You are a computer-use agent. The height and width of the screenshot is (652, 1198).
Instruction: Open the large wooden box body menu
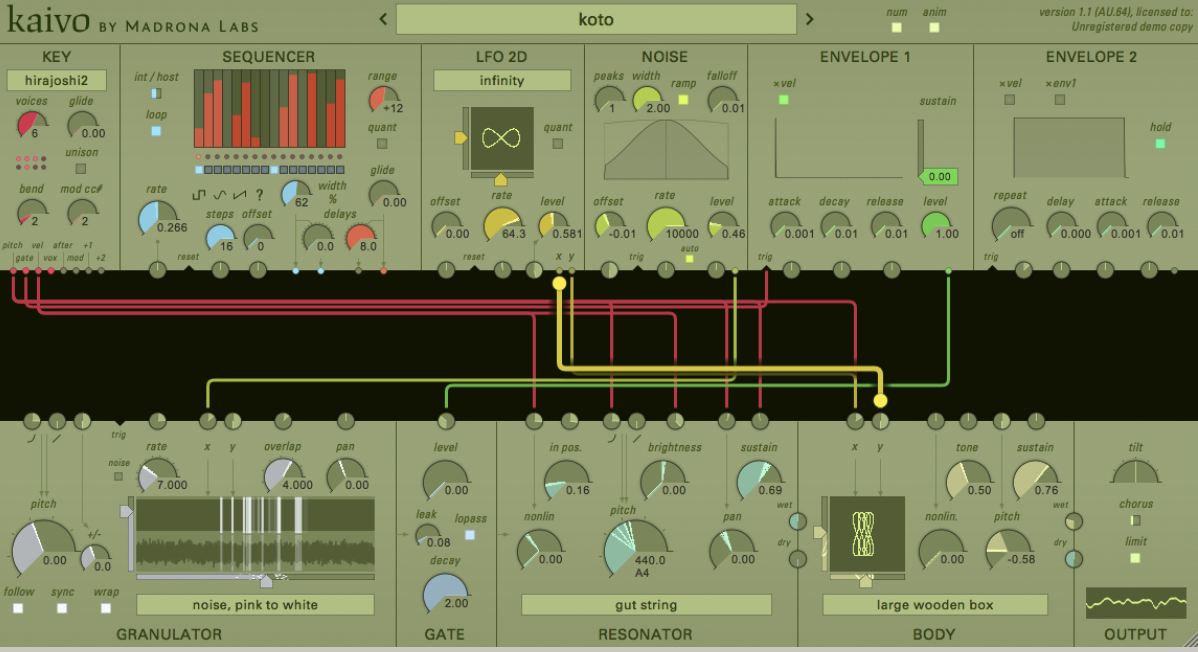click(935, 605)
